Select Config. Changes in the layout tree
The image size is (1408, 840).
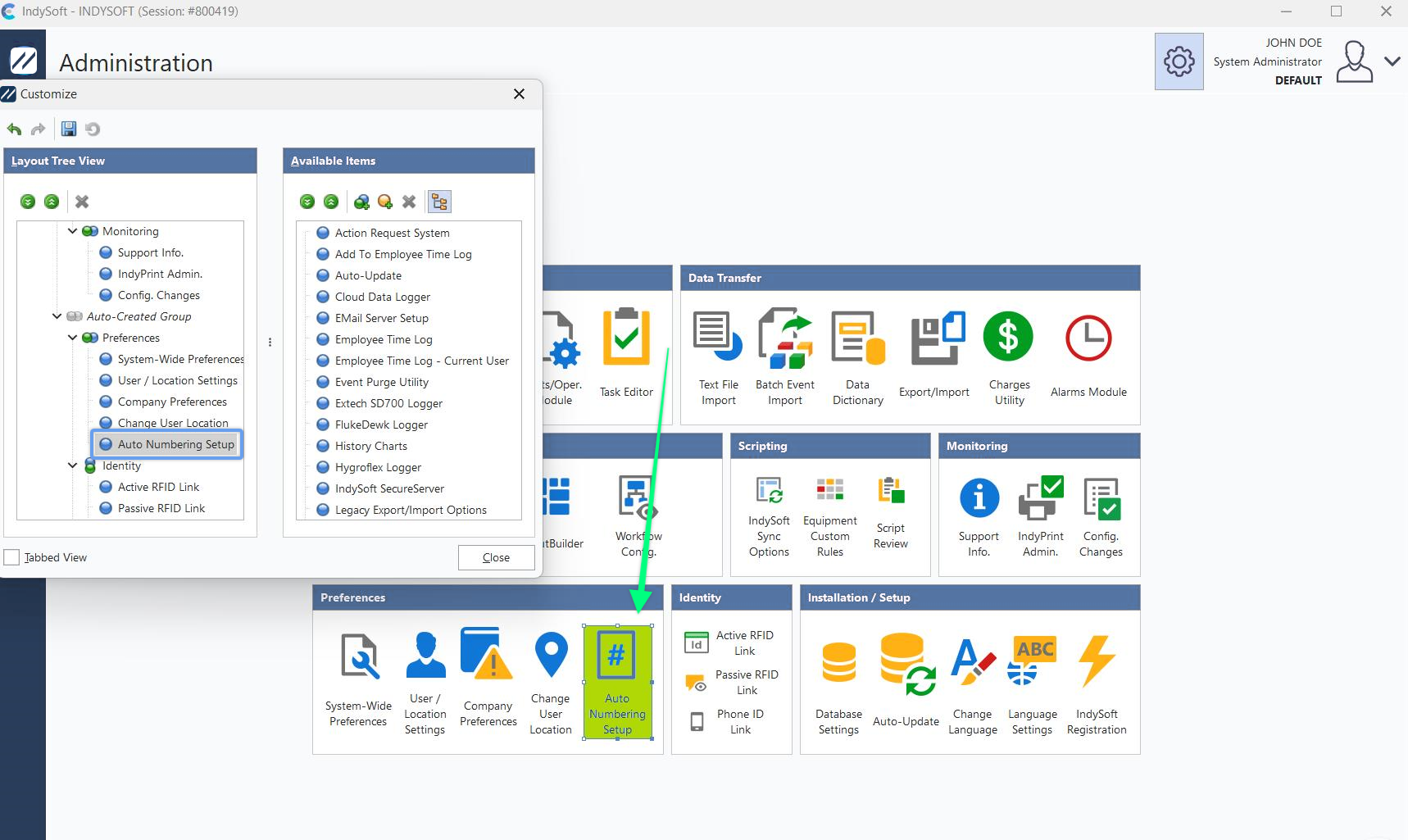[x=149, y=295]
